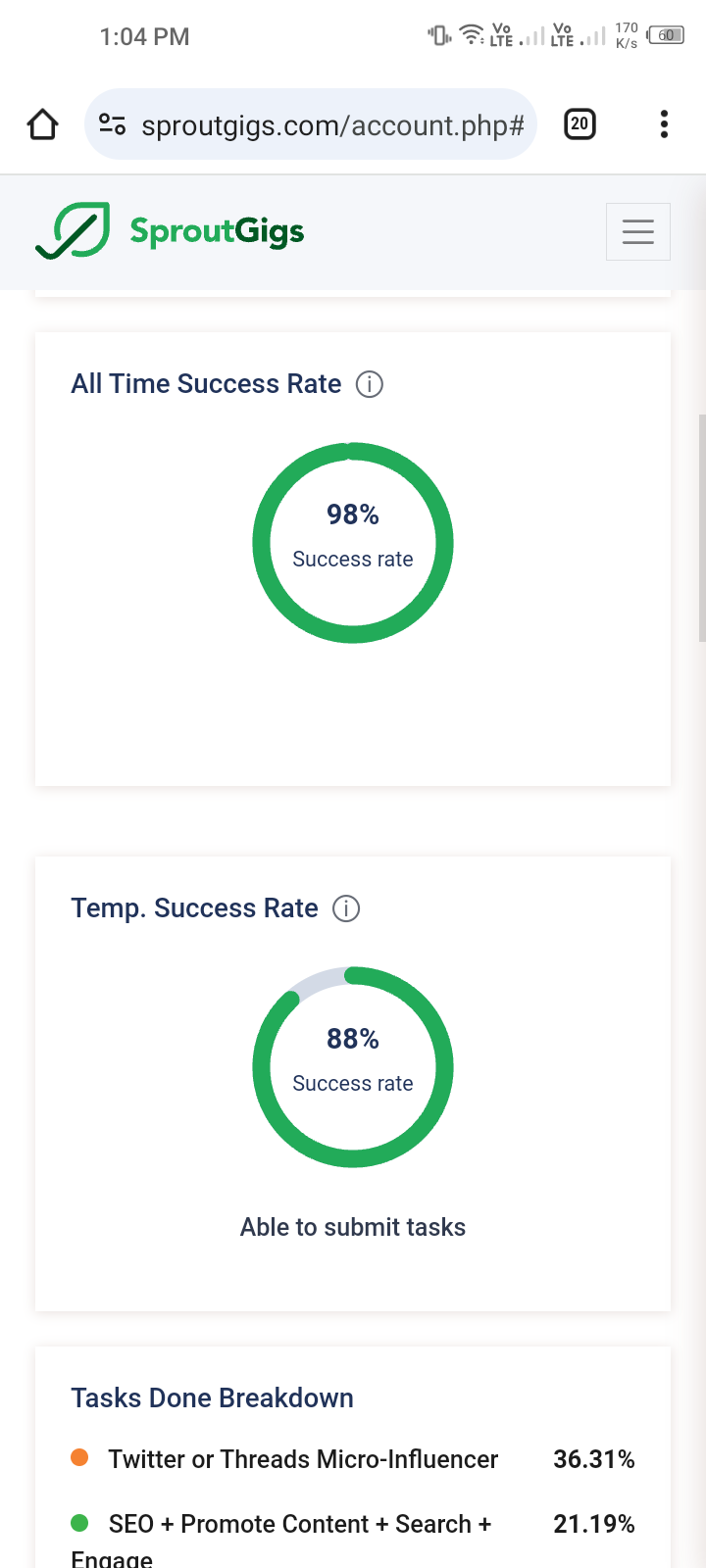Screen dimensions: 706x1568
Task: Tap the browser home icon
Action: click(43, 124)
